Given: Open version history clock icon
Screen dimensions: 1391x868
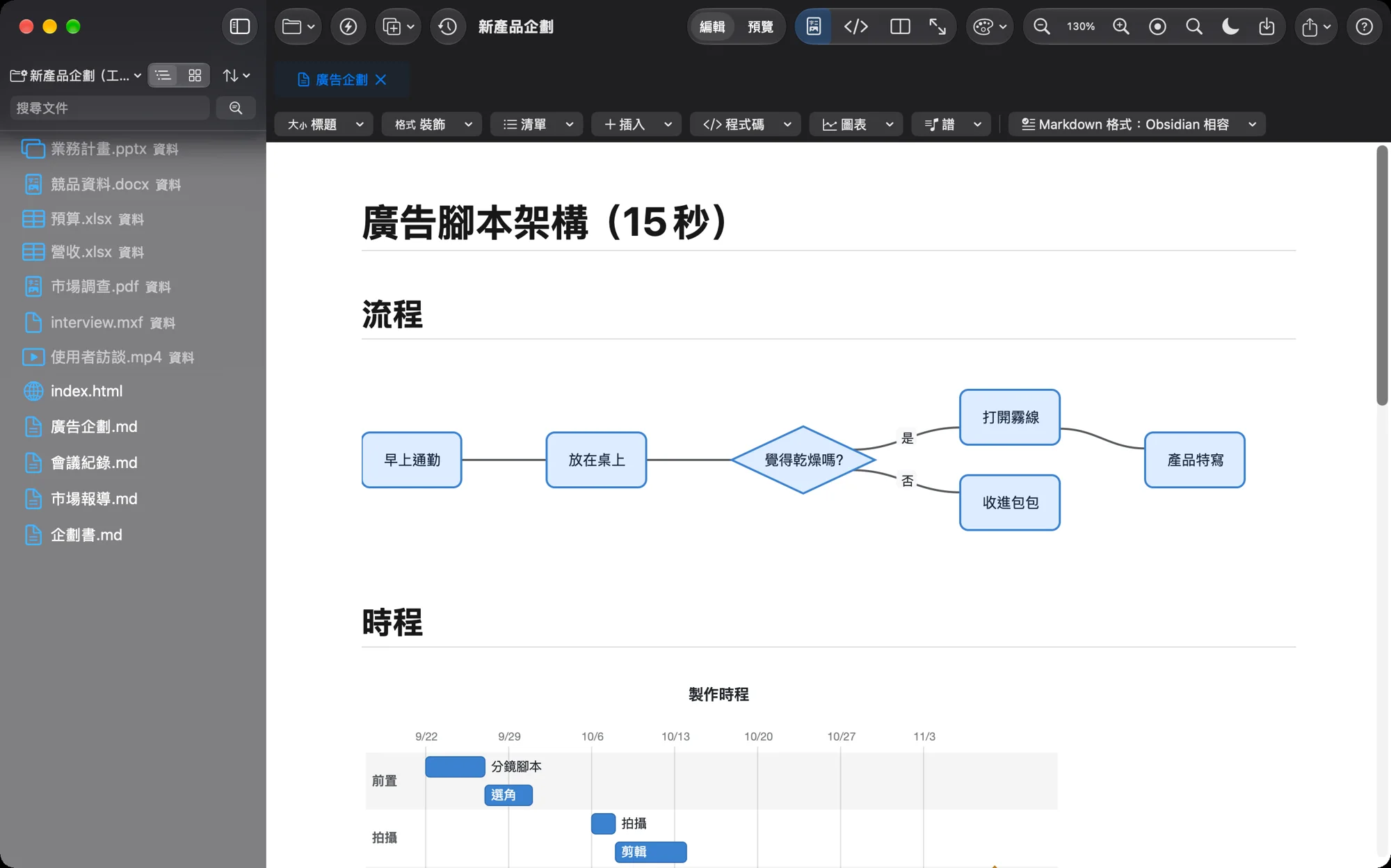Looking at the screenshot, I should (x=448, y=26).
